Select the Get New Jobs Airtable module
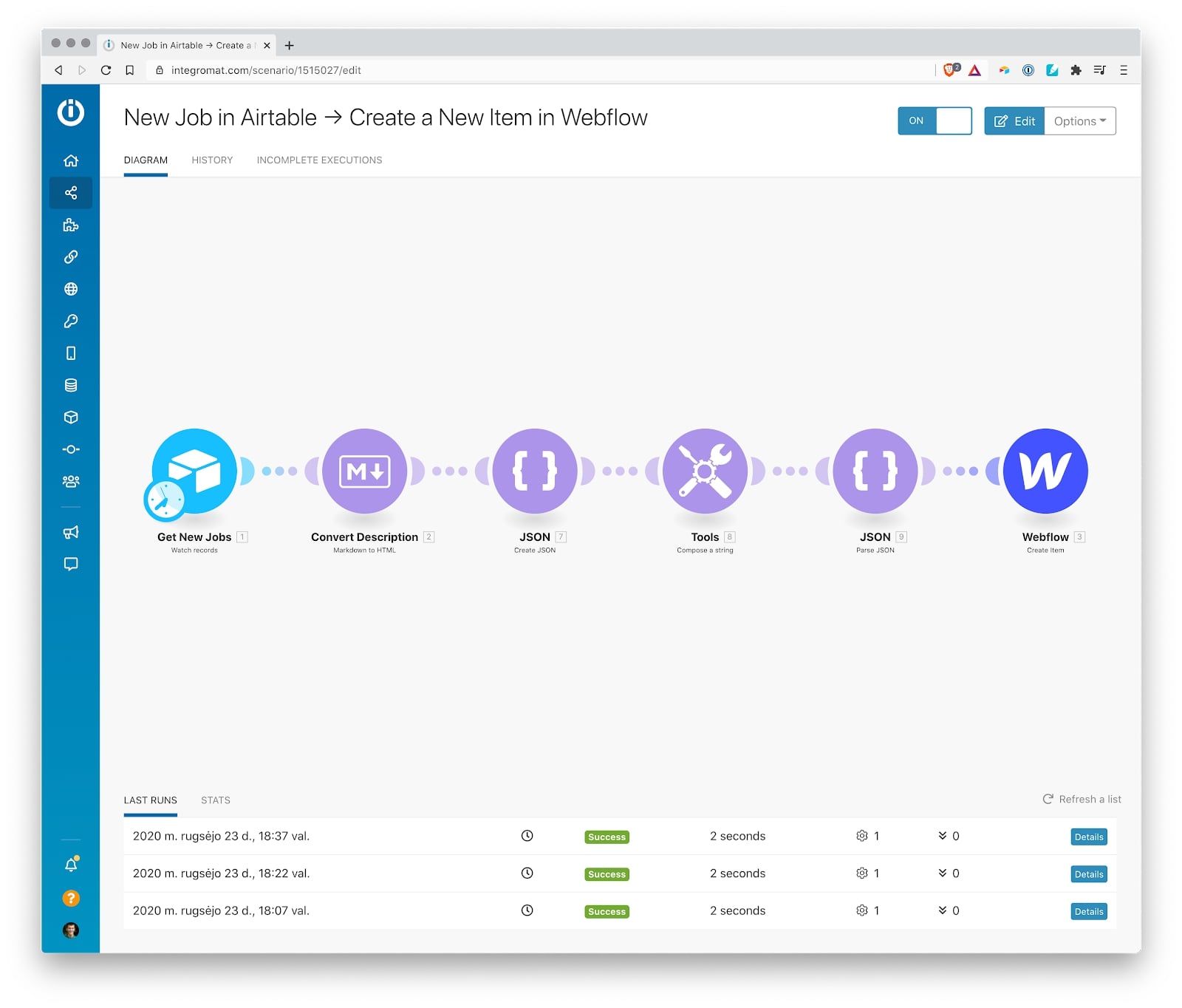 click(x=194, y=471)
